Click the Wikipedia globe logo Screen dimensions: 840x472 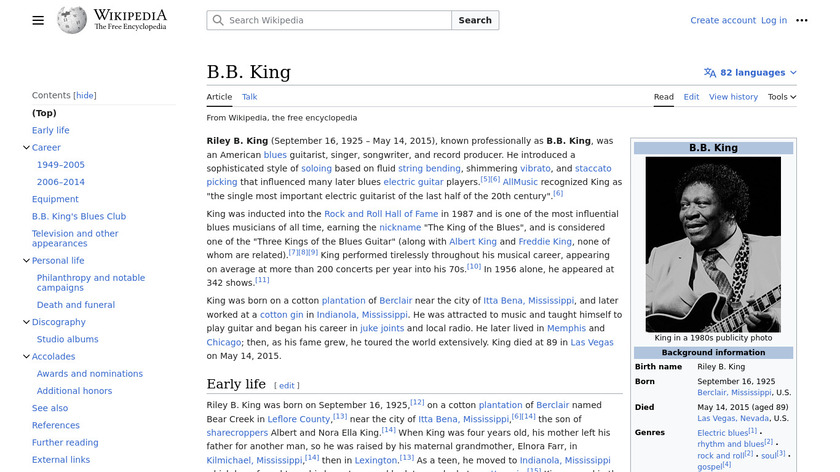pyautogui.click(x=72, y=20)
